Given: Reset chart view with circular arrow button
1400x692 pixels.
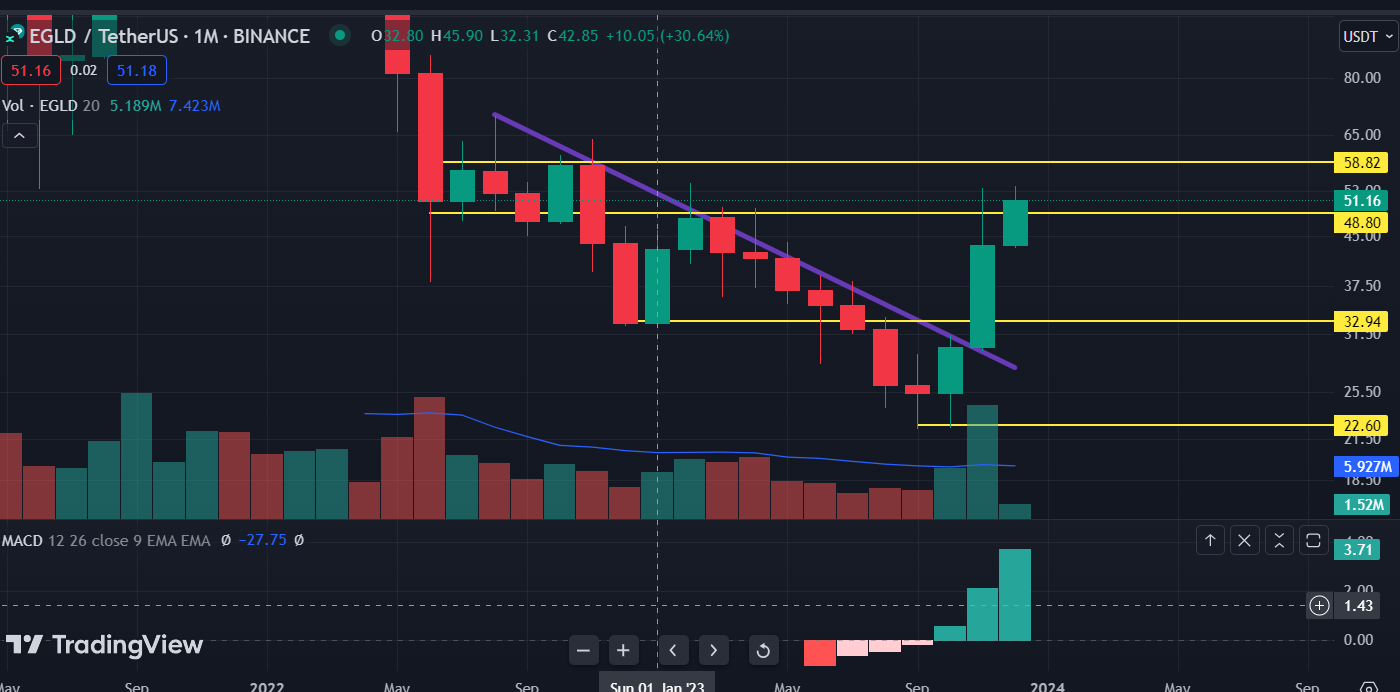Looking at the screenshot, I should click(x=763, y=651).
